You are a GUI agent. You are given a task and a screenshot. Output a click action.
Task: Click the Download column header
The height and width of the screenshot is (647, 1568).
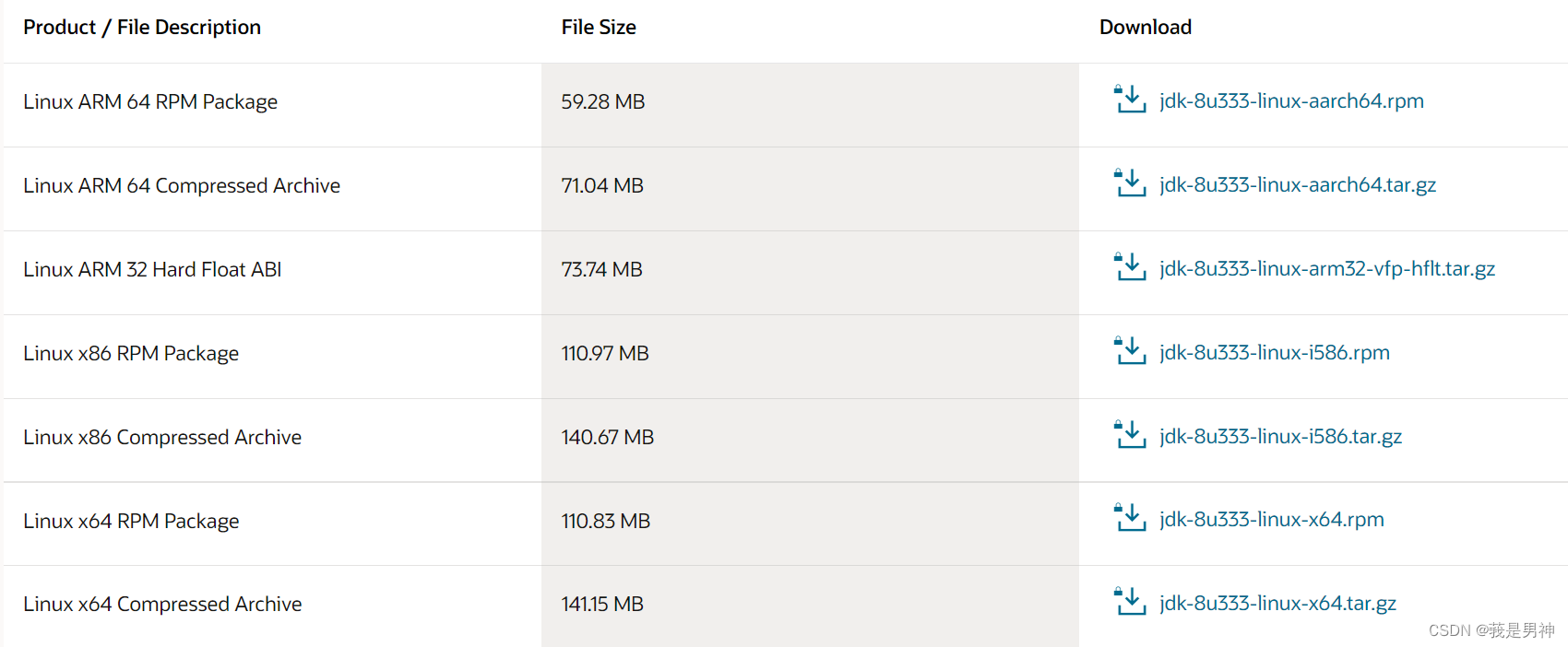[x=1146, y=27]
